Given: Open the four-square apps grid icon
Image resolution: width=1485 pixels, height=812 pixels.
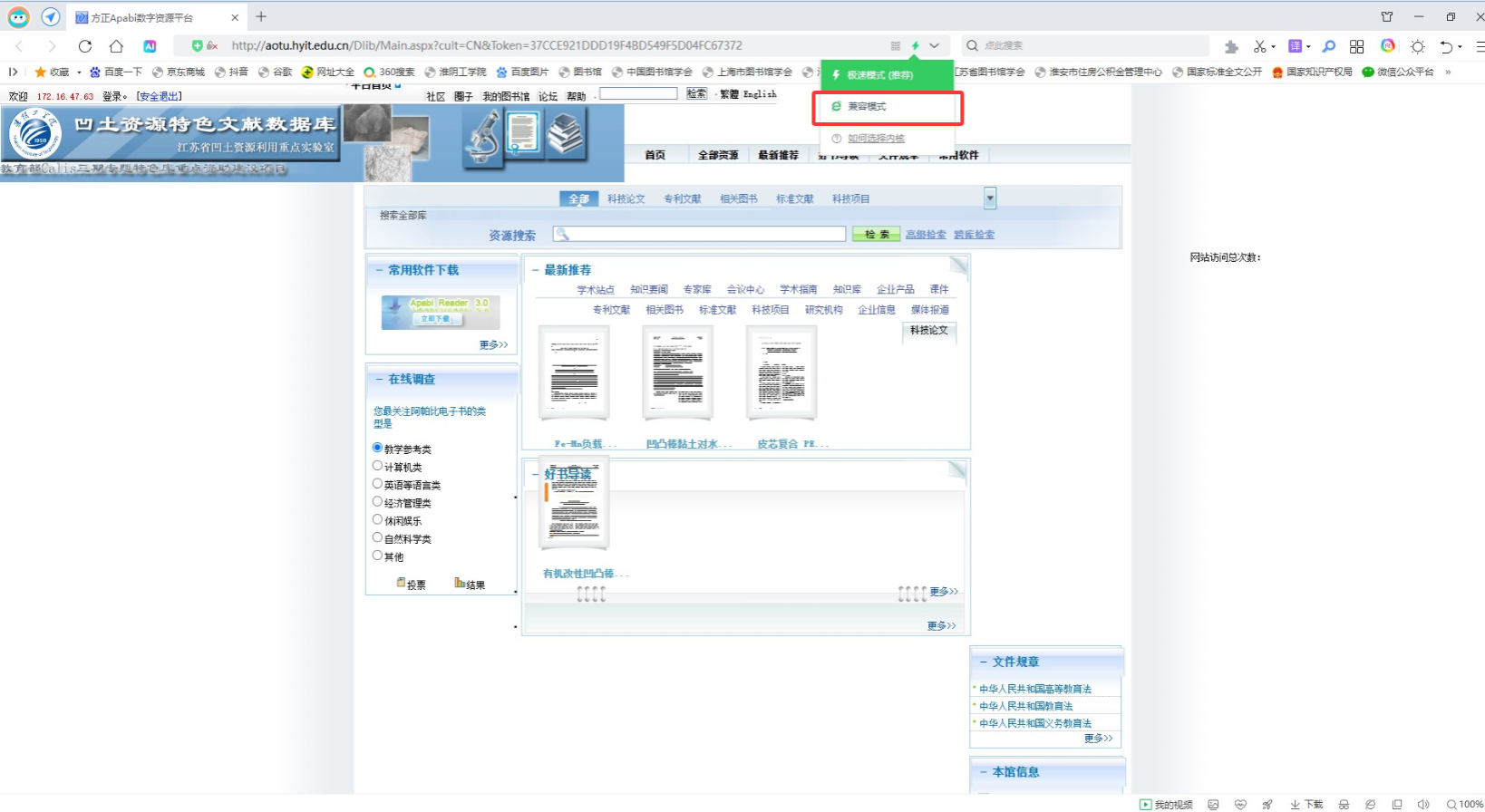Looking at the screenshot, I should point(1356,46).
